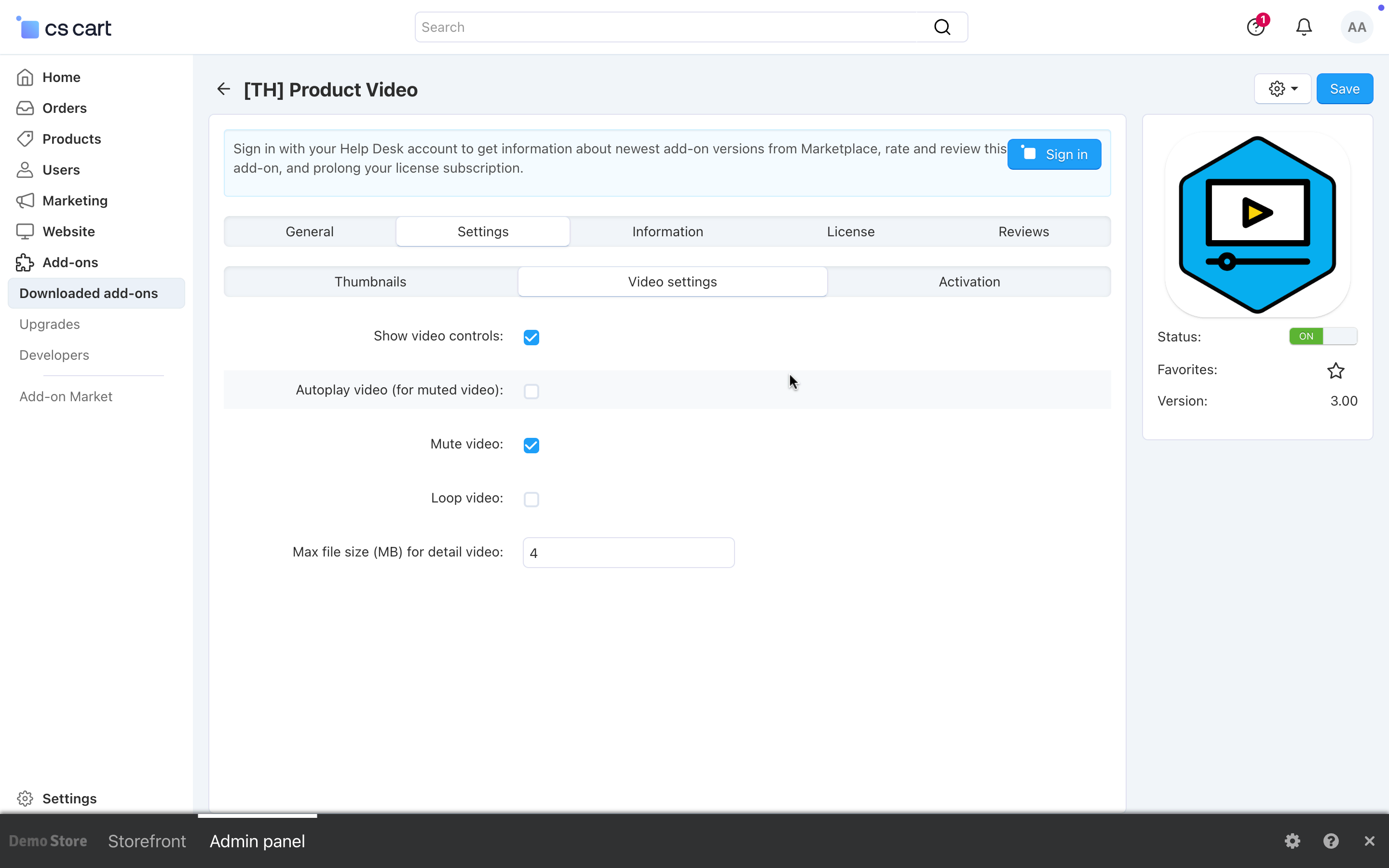The image size is (1389, 868).
Task: Click the back arrow beside Product Video title
Action: point(223,89)
